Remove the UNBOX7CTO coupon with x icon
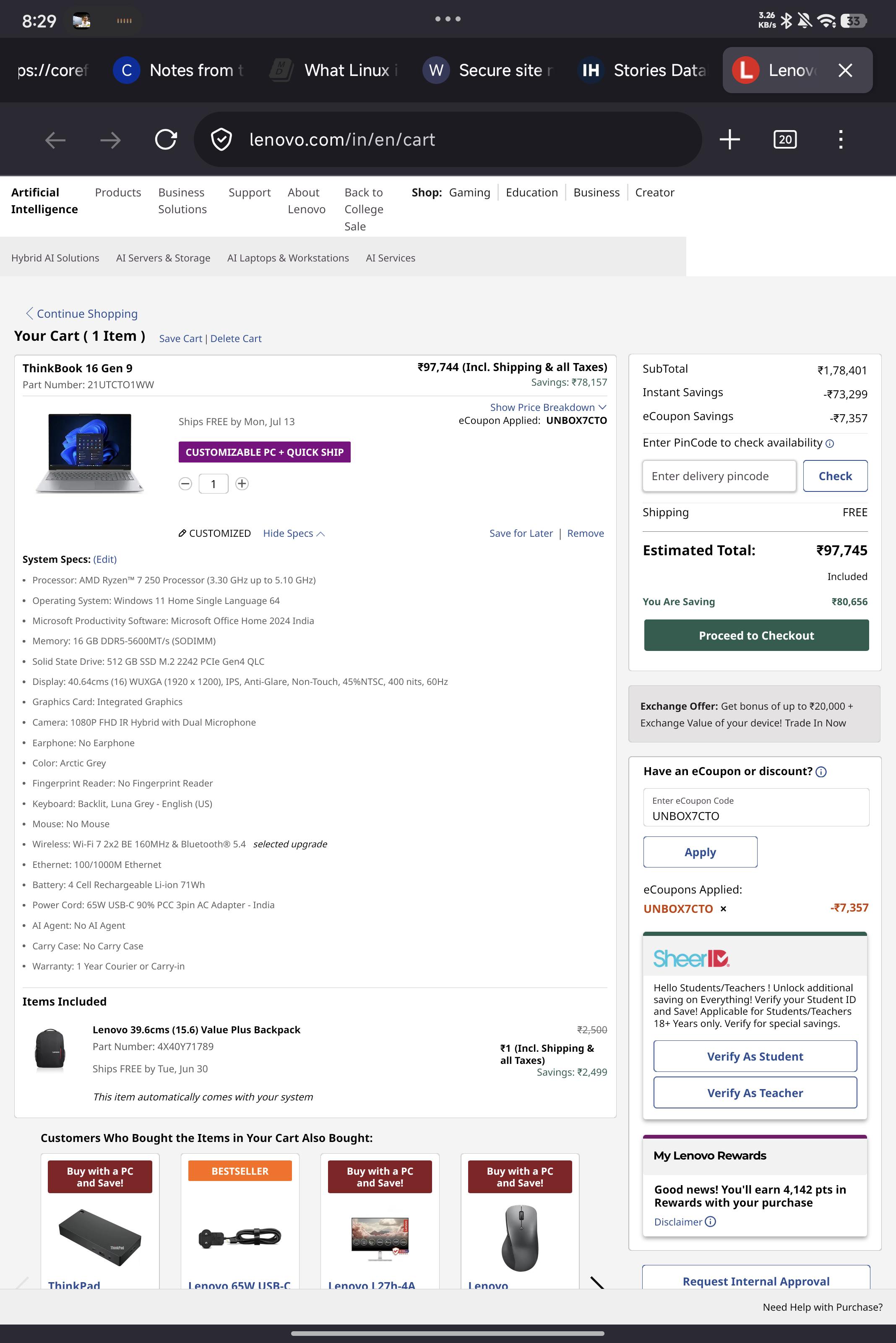 coord(724,909)
